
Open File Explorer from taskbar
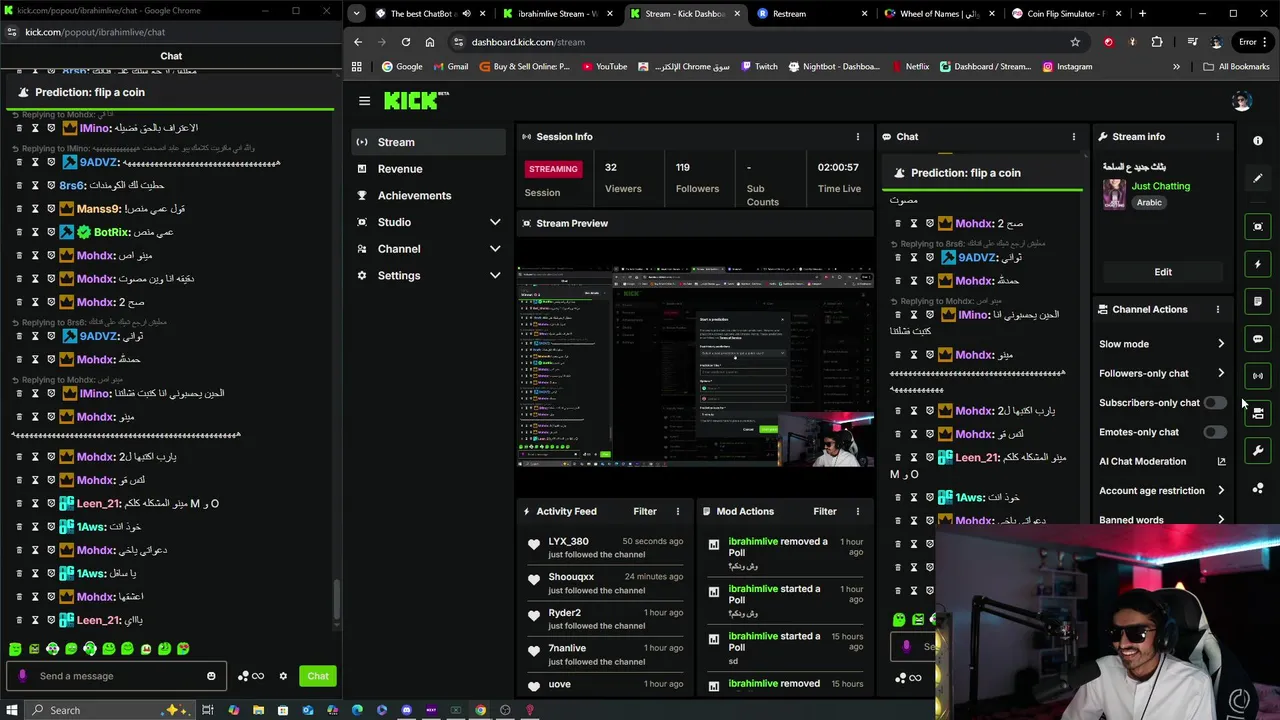(x=258, y=710)
